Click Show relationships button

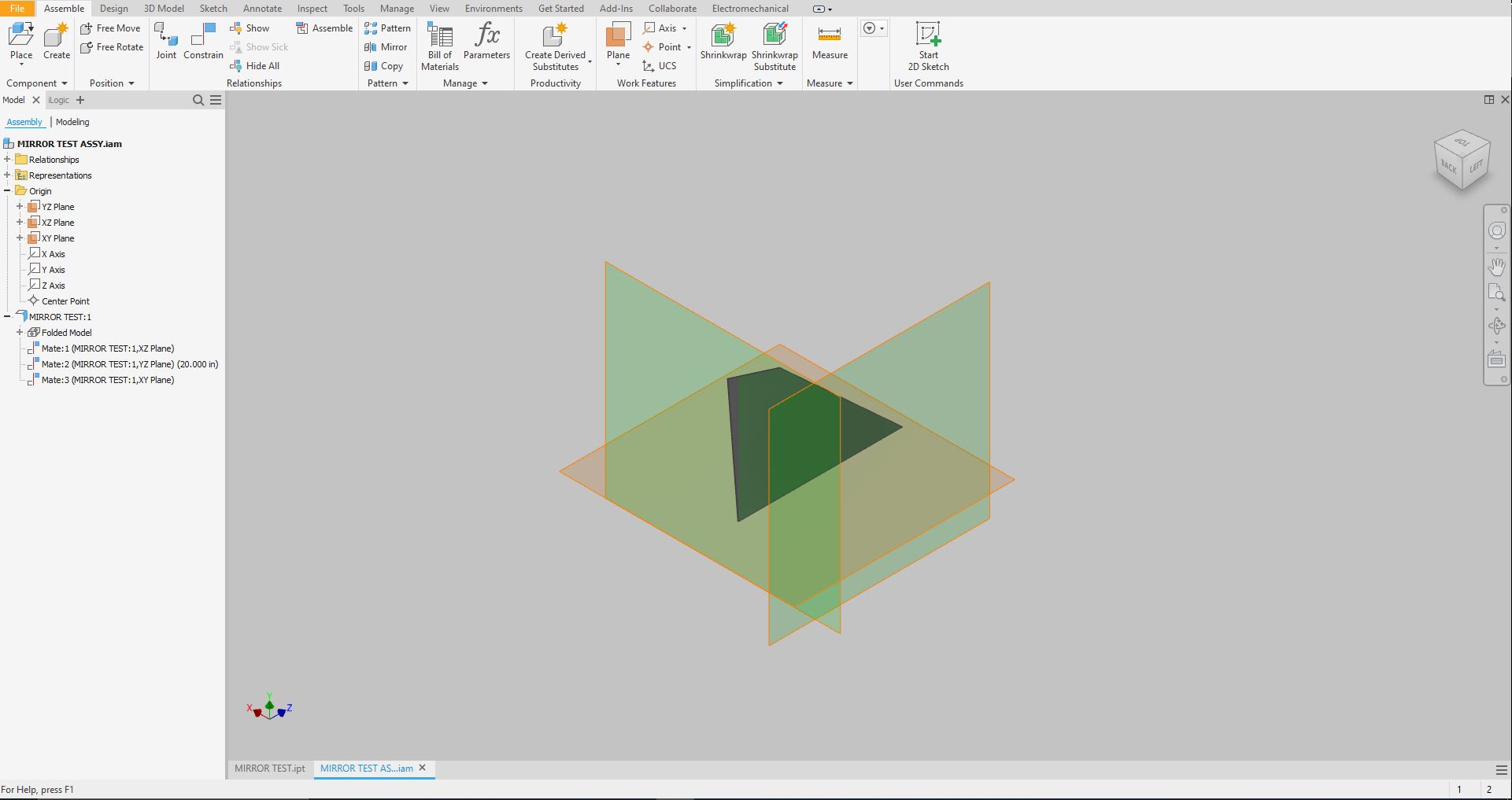[250, 28]
